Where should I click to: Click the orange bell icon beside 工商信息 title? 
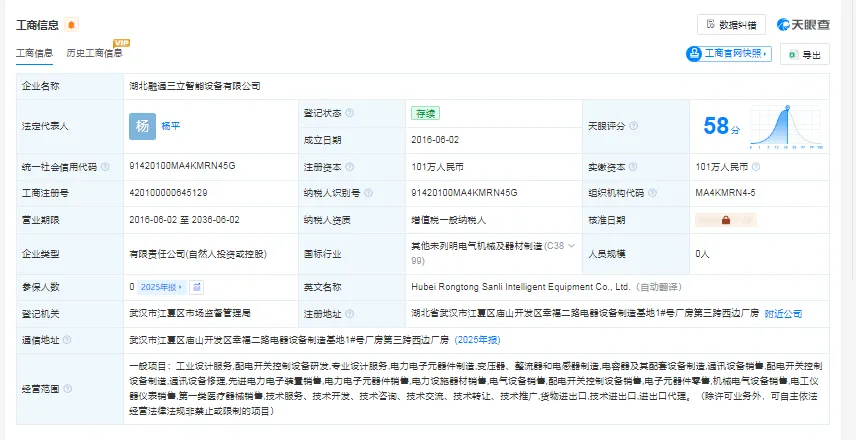(x=72, y=25)
